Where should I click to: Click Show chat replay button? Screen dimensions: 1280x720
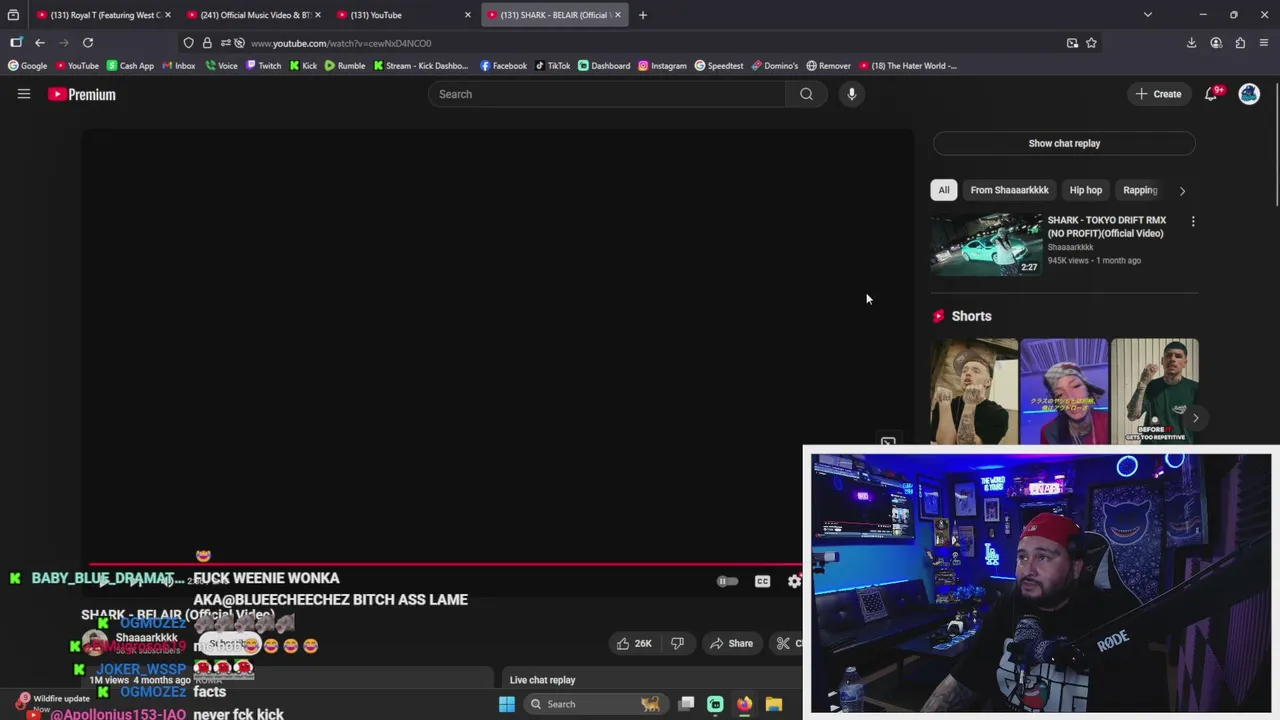pos(1064,143)
